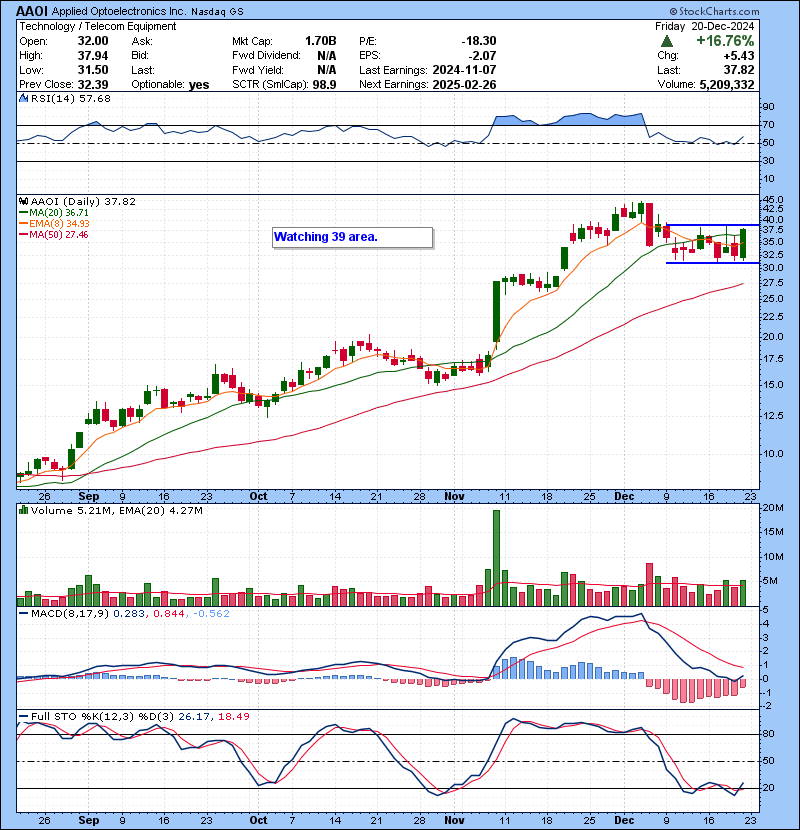Click the P/E value -18.30
The image size is (800, 830).
pyautogui.click(x=479, y=41)
